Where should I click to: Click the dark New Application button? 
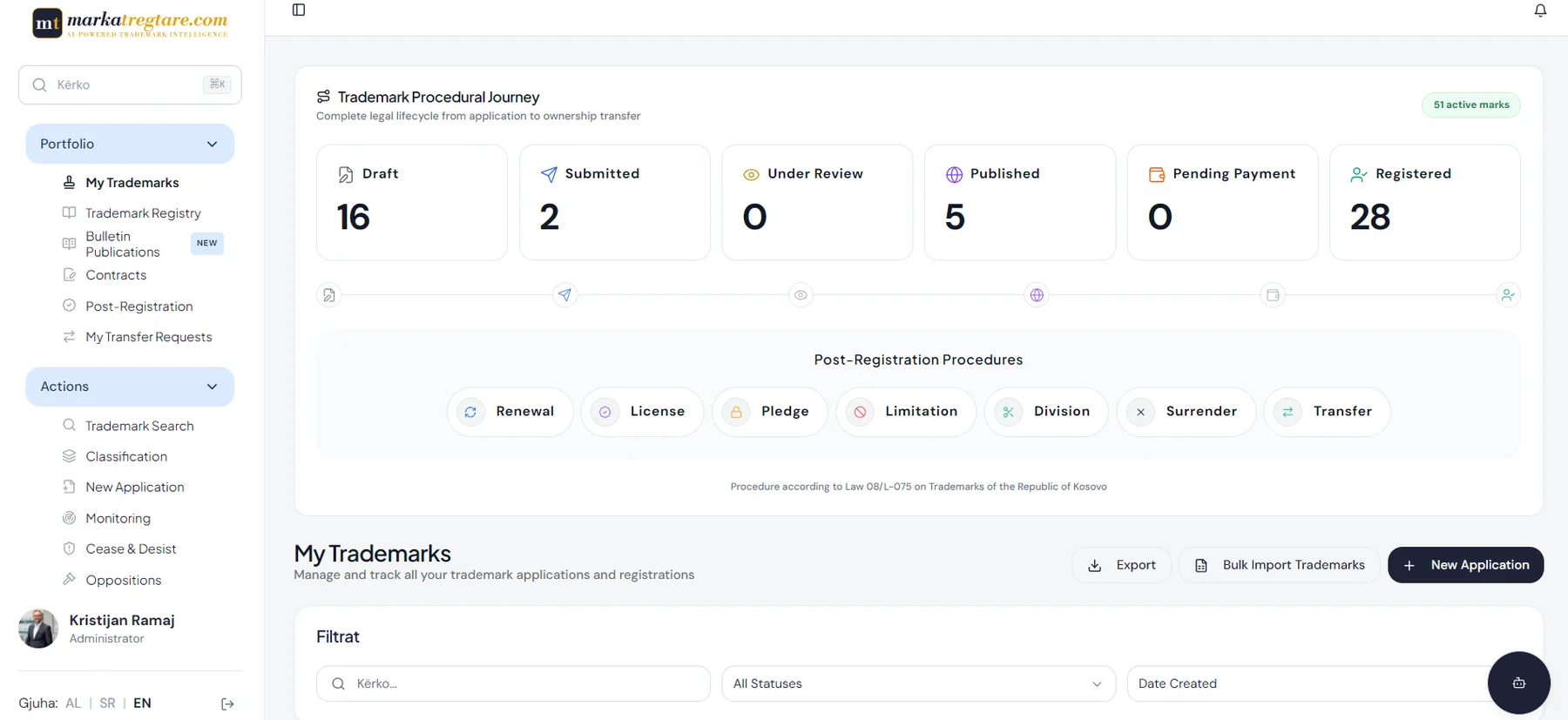(x=1465, y=565)
